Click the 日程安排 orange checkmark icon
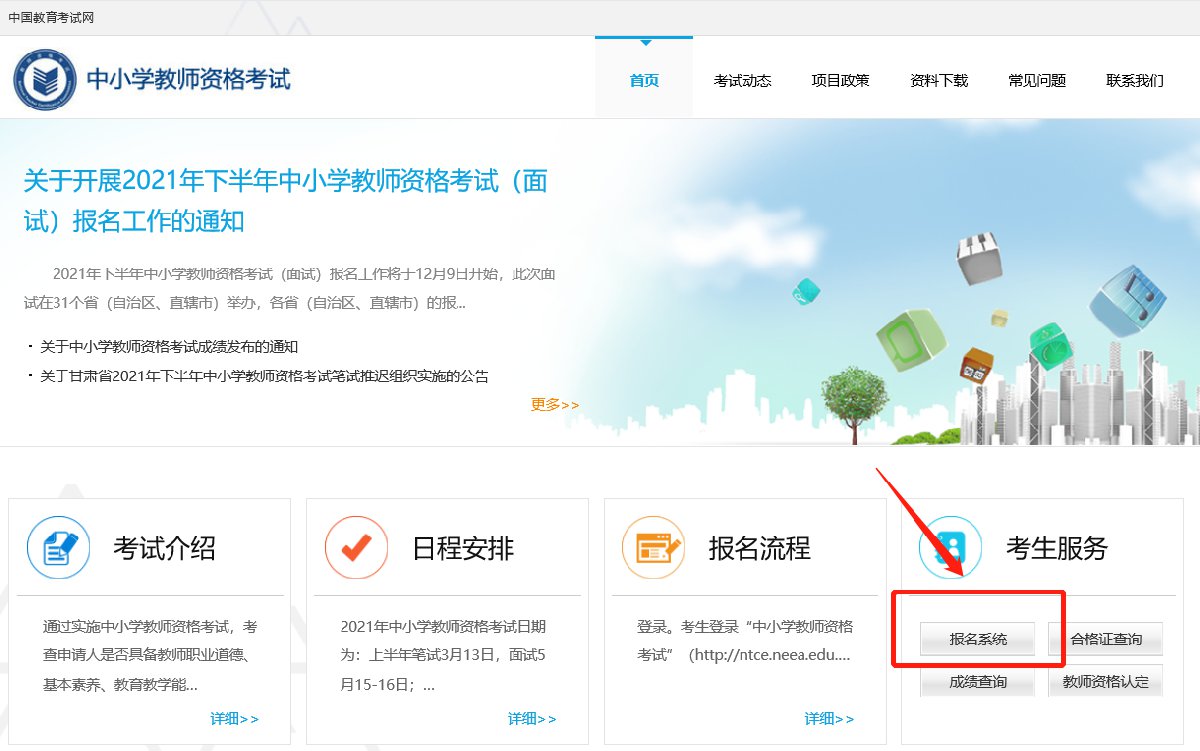This screenshot has width=1200, height=751. click(x=356, y=547)
